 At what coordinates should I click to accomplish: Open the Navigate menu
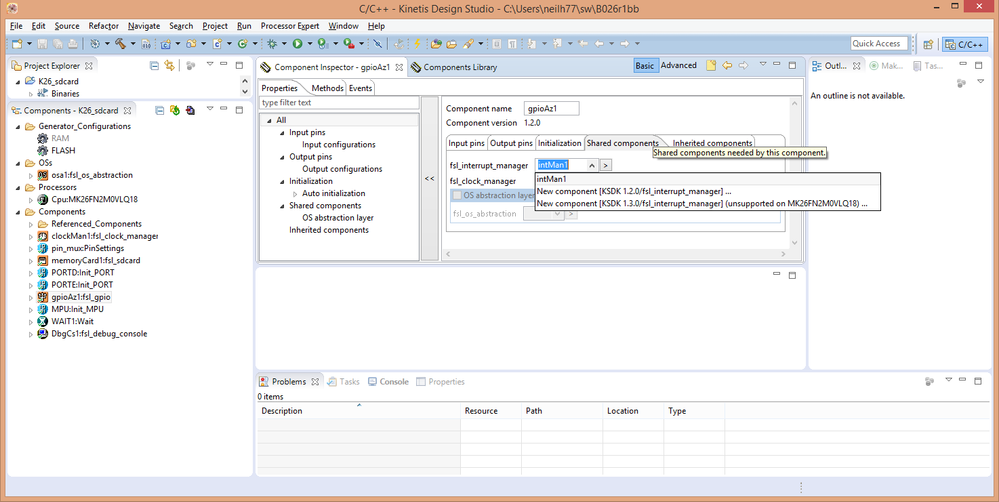point(144,26)
